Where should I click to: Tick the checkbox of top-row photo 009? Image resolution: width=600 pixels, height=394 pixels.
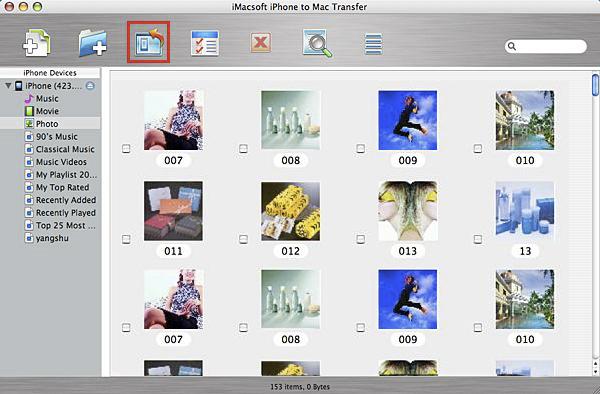pos(360,148)
